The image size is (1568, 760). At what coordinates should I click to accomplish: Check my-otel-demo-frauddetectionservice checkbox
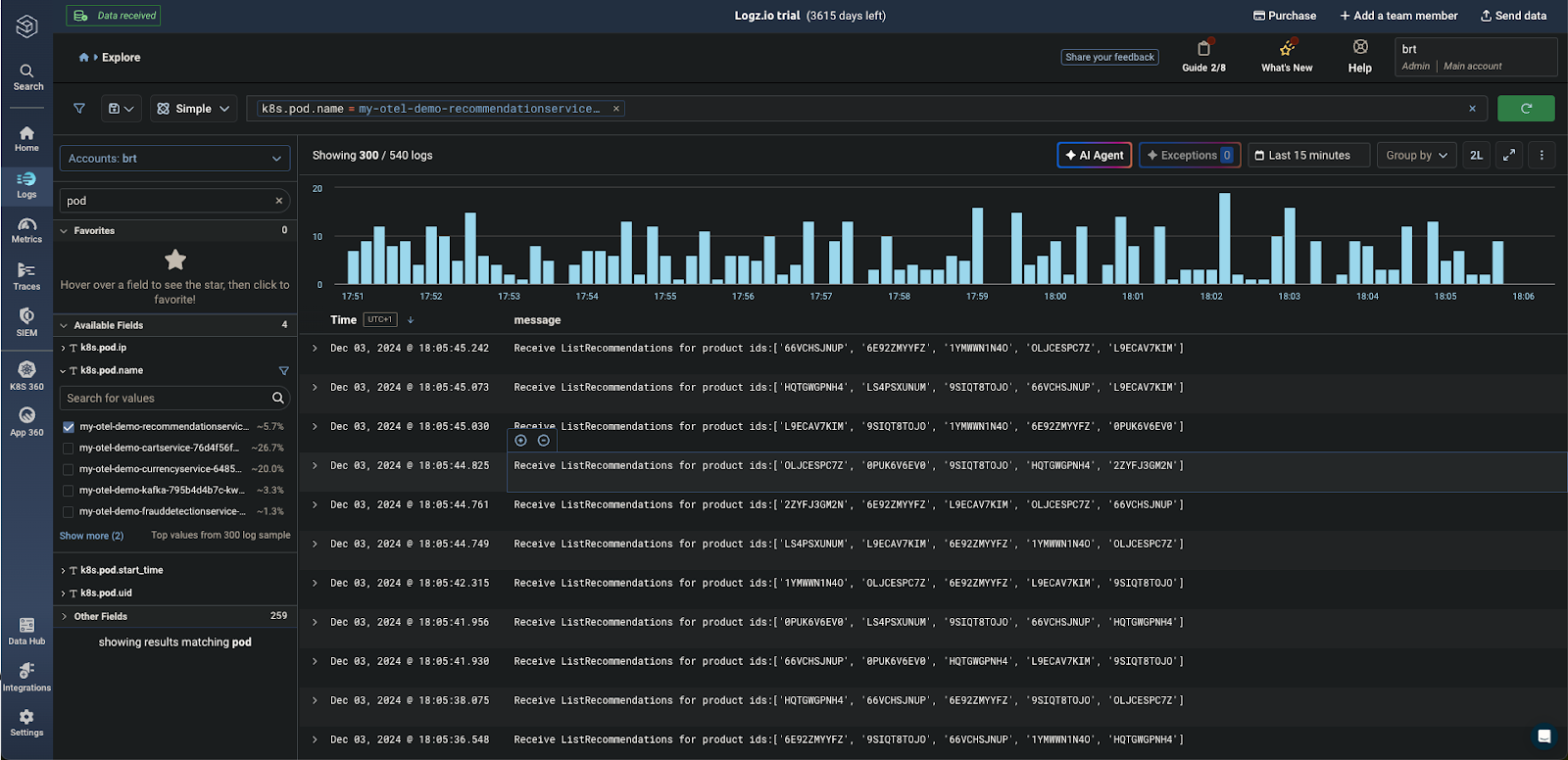(x=69, y=512)
